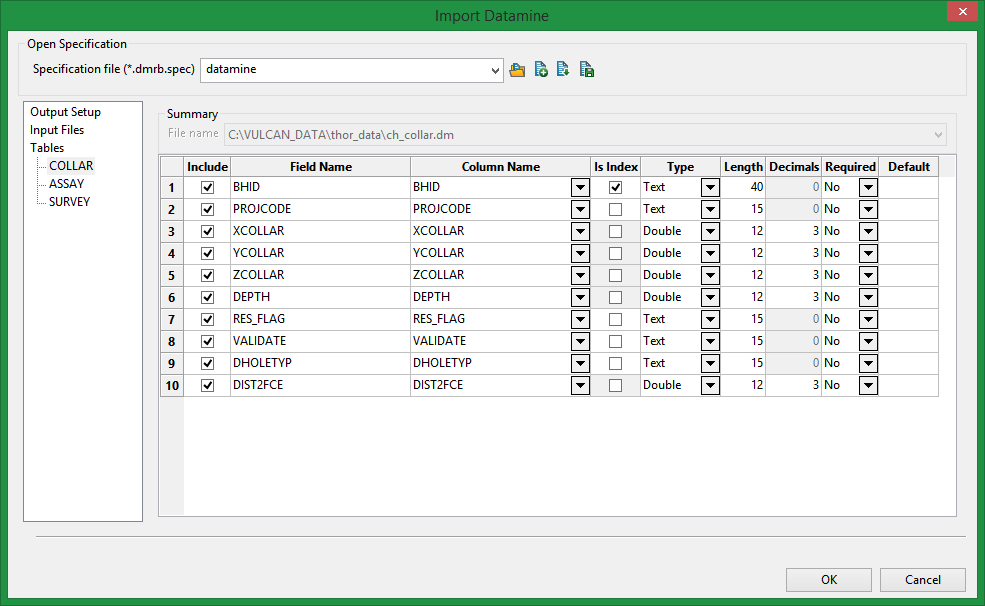Viewport: 985px width, 606px height.
Task: Go to the Input Files section
Action: pyautogui.click(x=57, y=130)
